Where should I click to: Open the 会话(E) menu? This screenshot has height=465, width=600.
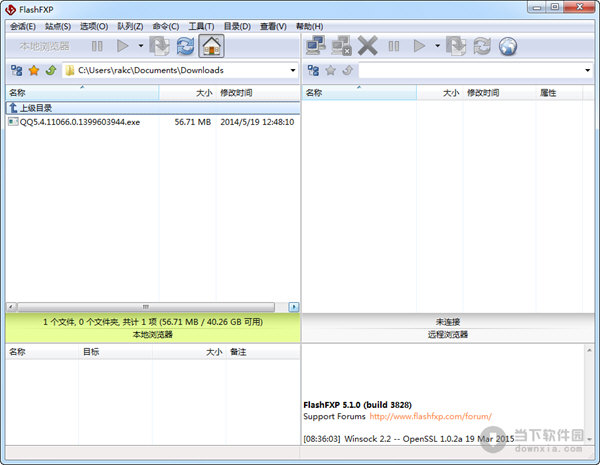point(23,26)
